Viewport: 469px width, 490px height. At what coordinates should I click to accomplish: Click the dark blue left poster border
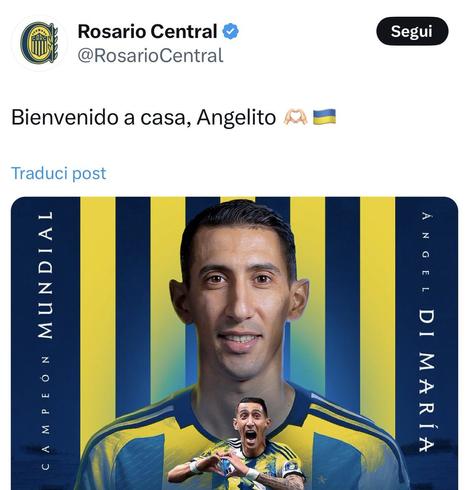(x=46, y=343)
